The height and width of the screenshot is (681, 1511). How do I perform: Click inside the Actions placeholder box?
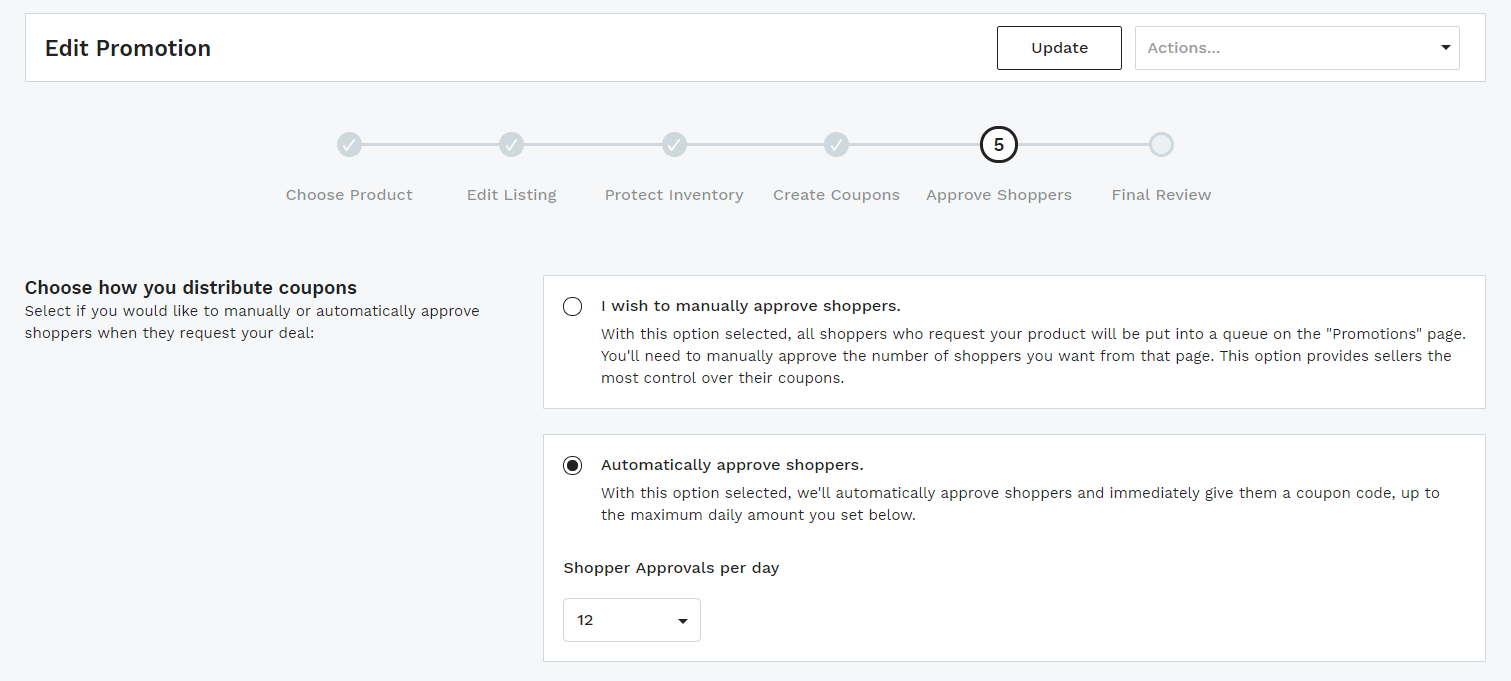[x=1250, y=47]
